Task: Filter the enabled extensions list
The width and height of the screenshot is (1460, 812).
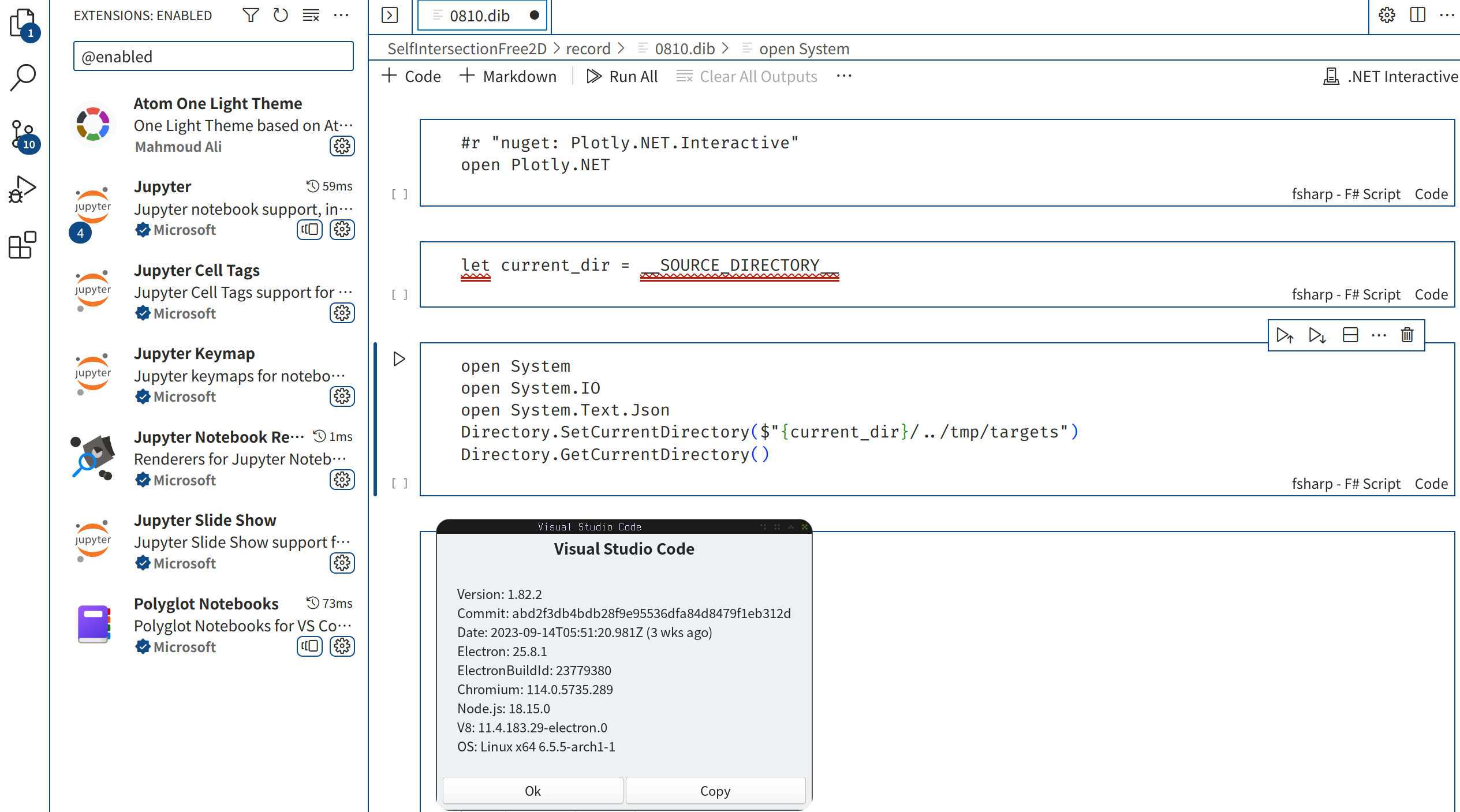Action: pos(251,15)
